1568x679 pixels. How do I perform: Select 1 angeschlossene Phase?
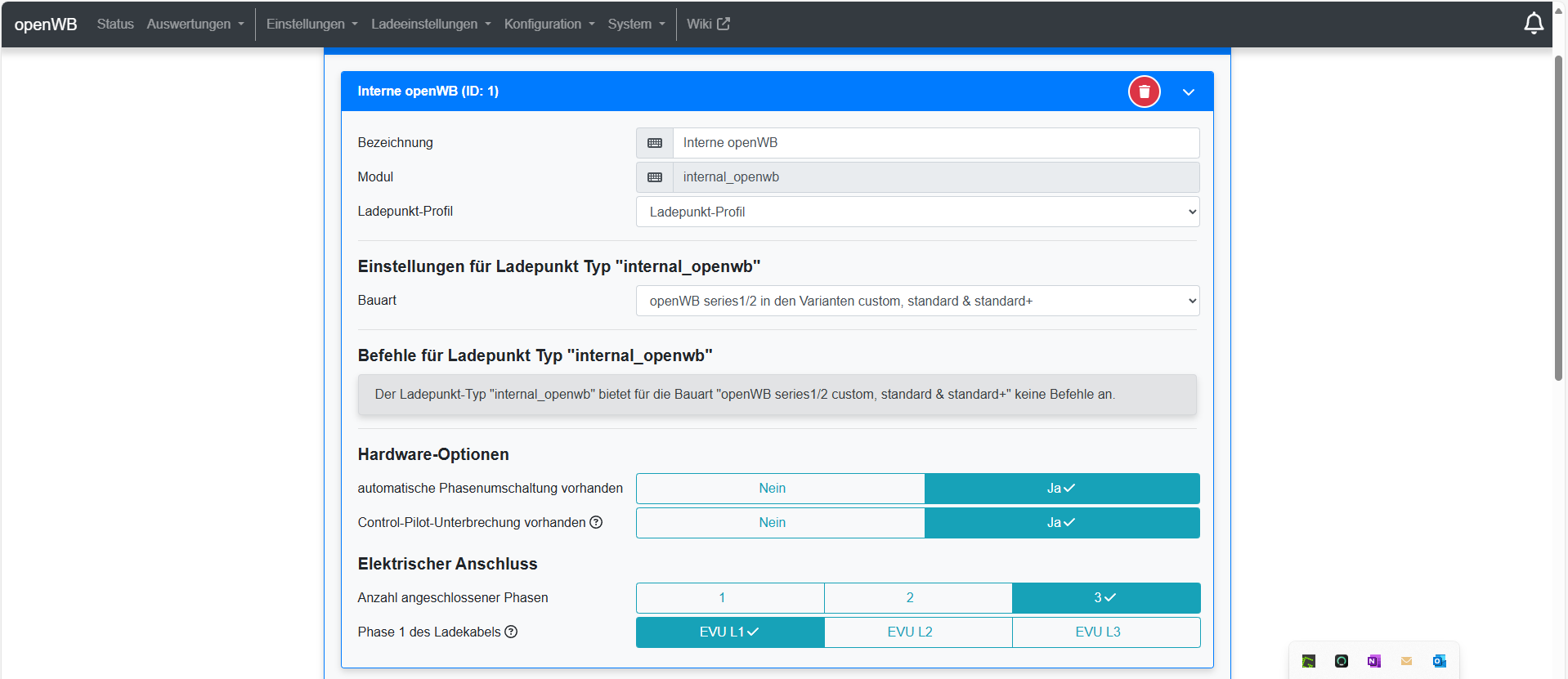[730, 598]
